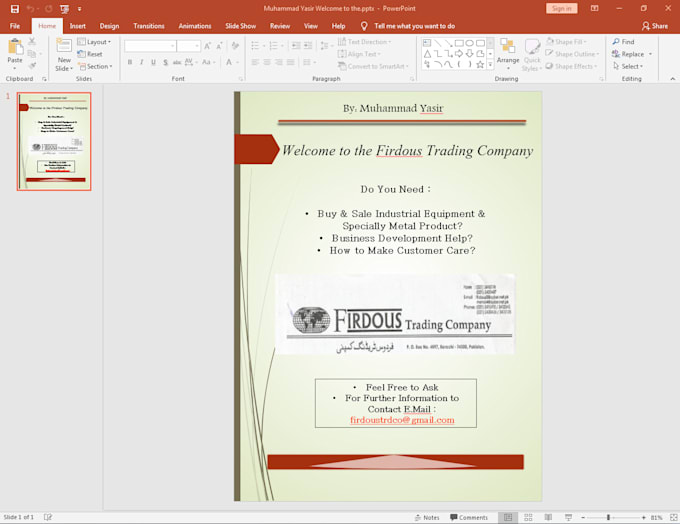Image resolution: width=680 pixels, height=524 pixels.
Task: Increase list indent level icon
Action: 308,46
